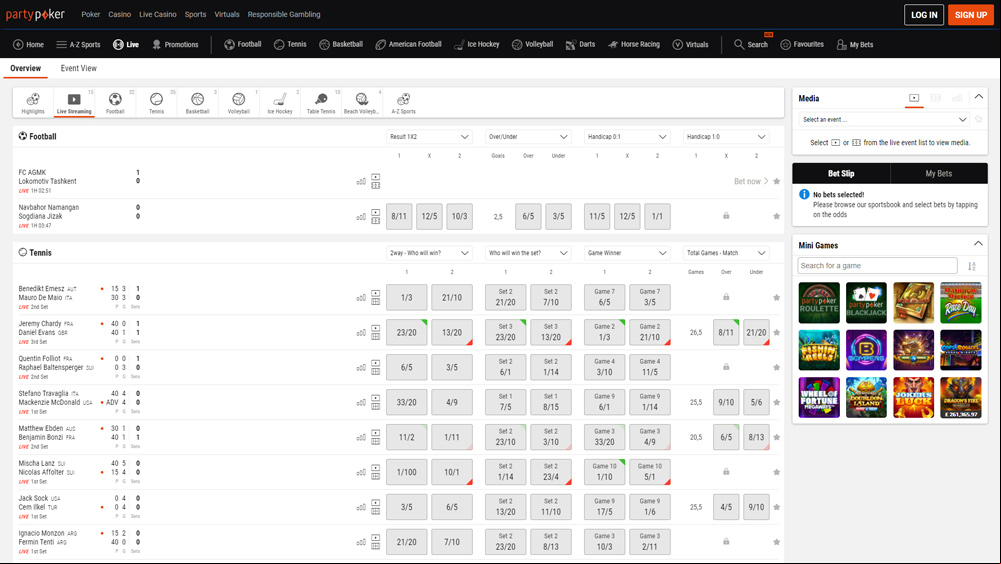Click Bet now for FC AGMK match
The image size is (1001, 564).
tap(751, 181)
